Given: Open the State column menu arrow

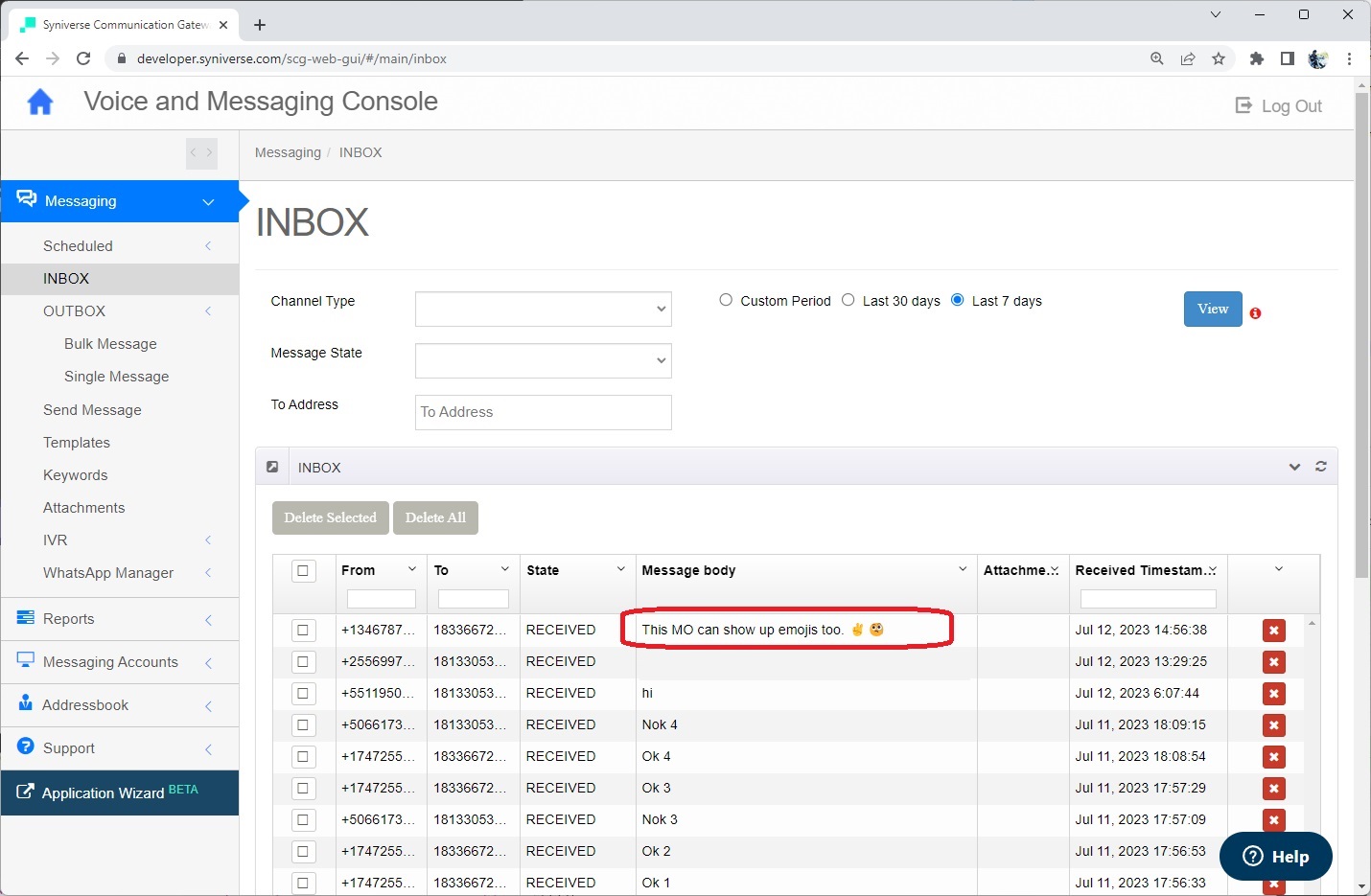Looking at the screenshot, I should 621,569.
